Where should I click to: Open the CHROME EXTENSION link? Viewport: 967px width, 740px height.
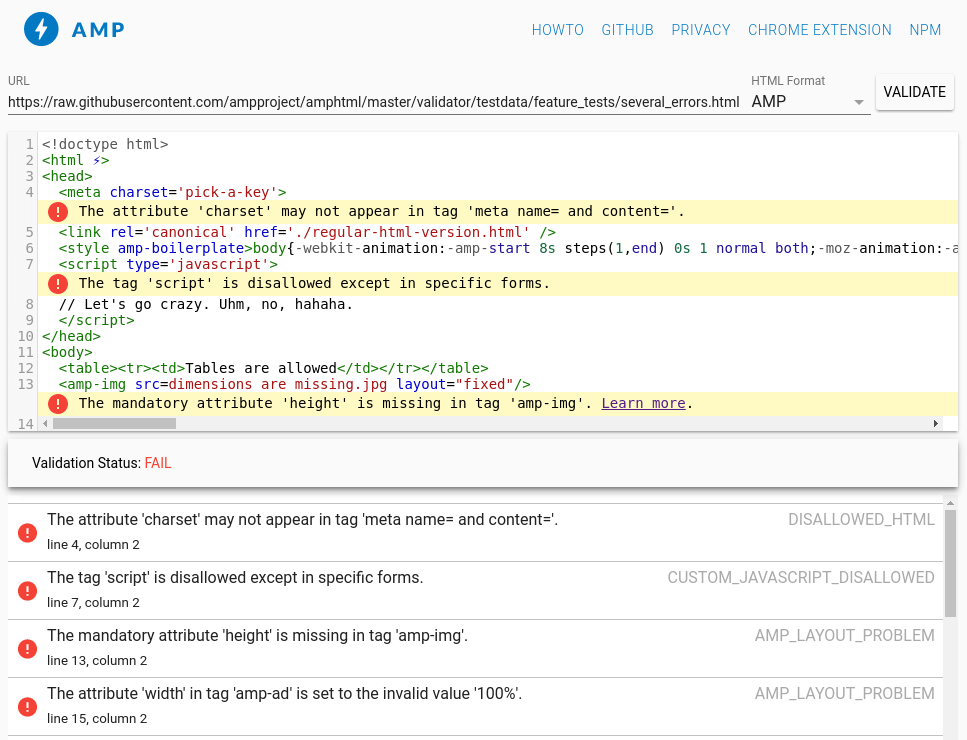point(819,30)
